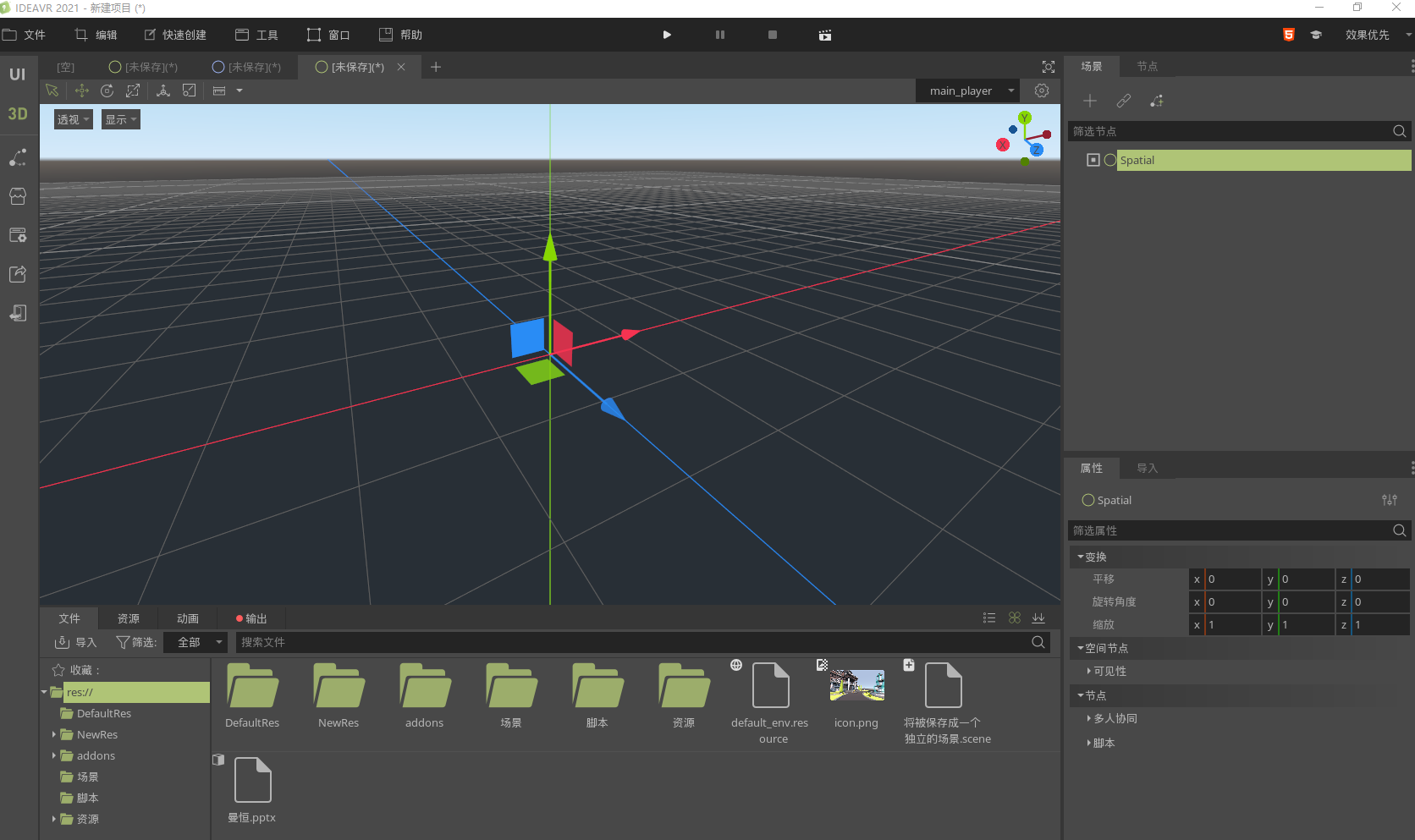Click the export share icon in left sidebar

18,274
